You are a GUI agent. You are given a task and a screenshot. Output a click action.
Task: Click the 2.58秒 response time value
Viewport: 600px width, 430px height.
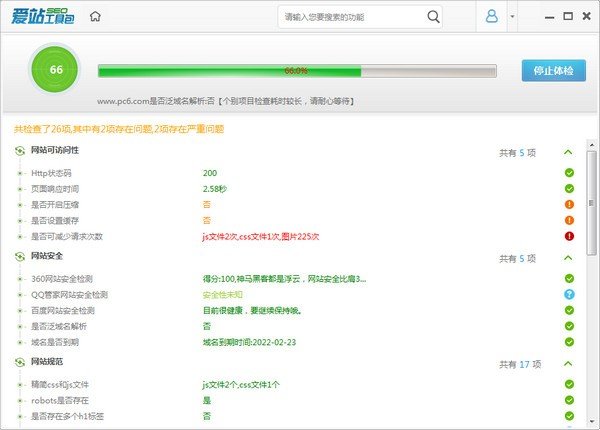coord(215,189)
